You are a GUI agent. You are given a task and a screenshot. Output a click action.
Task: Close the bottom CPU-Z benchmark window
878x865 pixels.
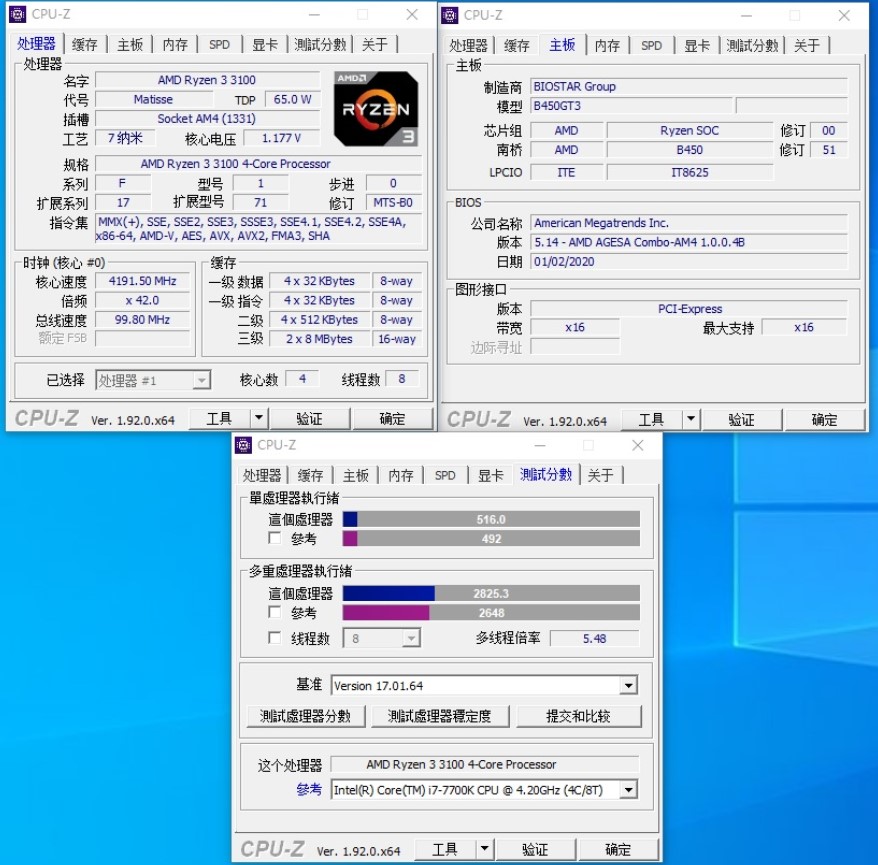coord(638,445)
